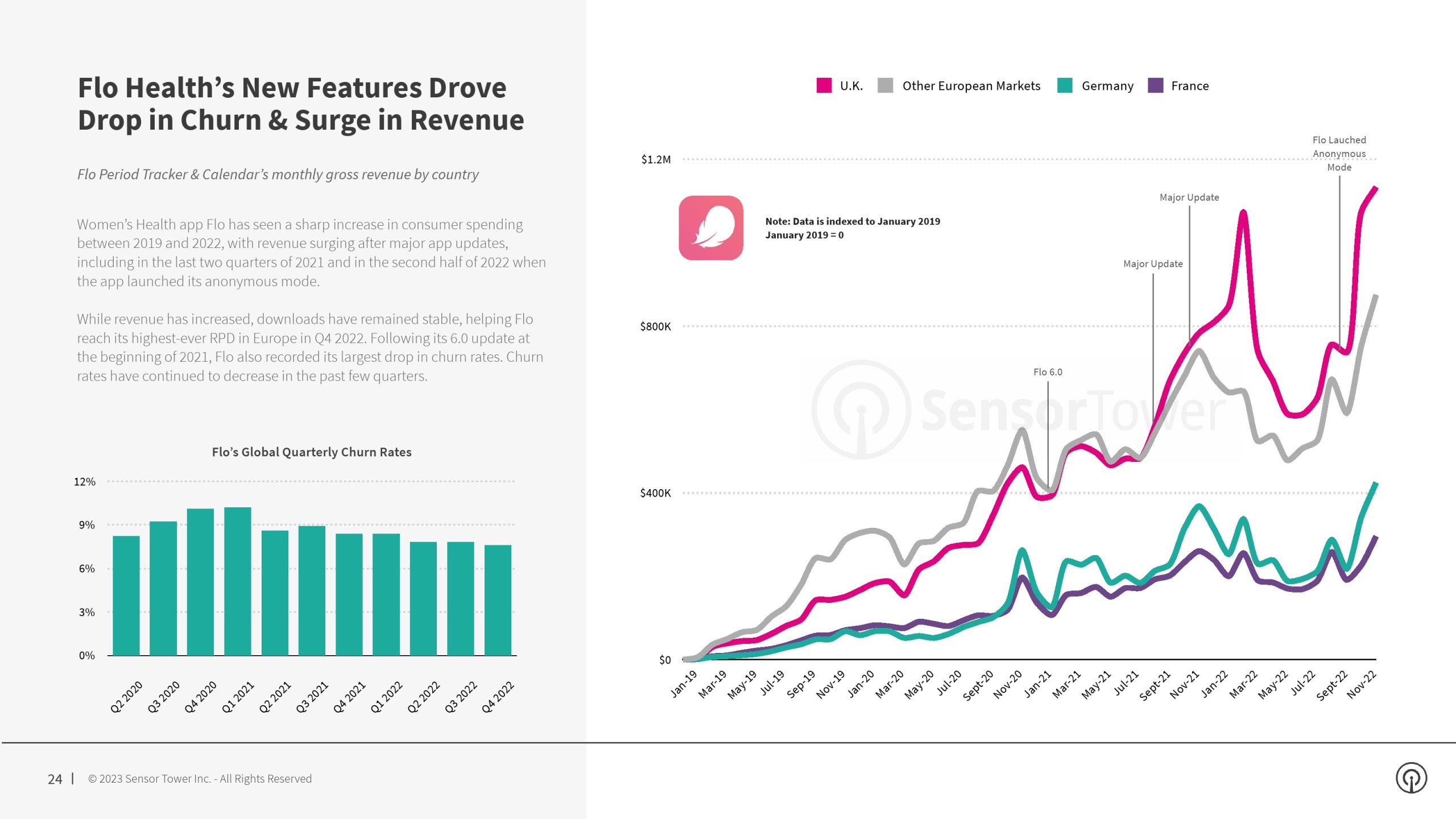Click the 'Sept-21' x-axis label
This screenshot has width=1456, height=819.
[1155, 685]
